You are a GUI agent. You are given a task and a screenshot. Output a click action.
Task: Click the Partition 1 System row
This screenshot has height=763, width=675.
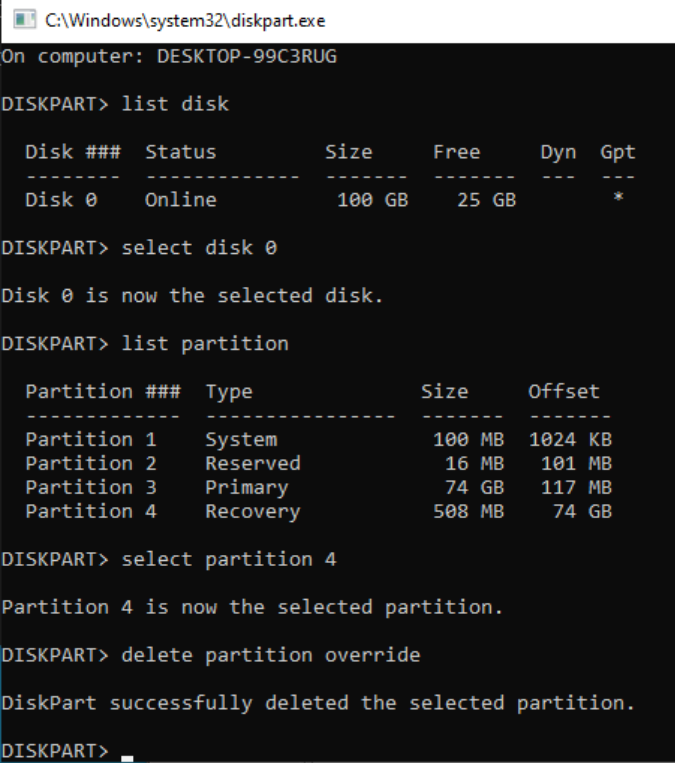tap(318, 440)
